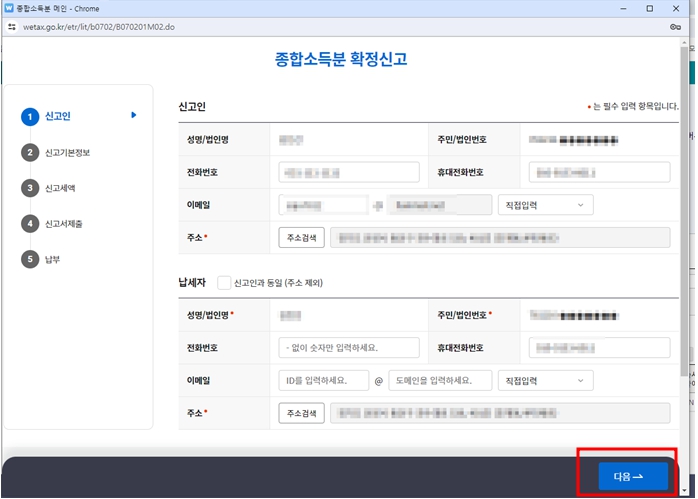This screenshot has width=698, height=499.
Task: Close the Chrome window
Action: (x=676, y=8)
